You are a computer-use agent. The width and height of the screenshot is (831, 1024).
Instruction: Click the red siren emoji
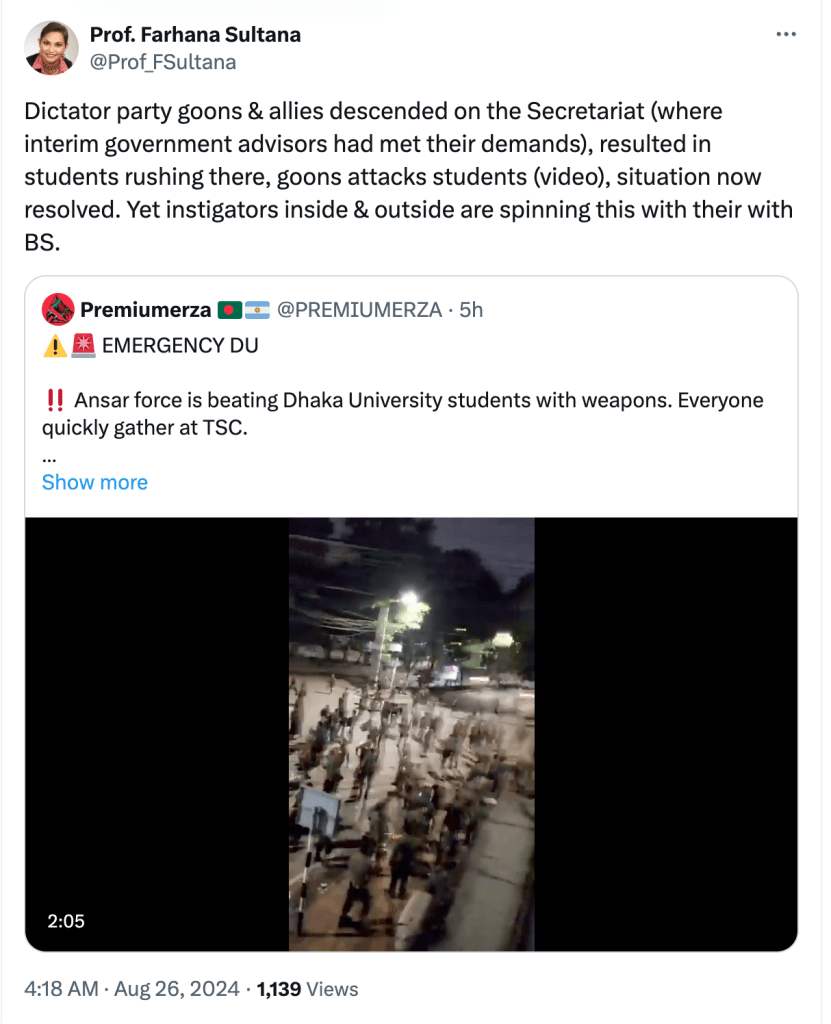pyautogui.click(x=83, y=346)
